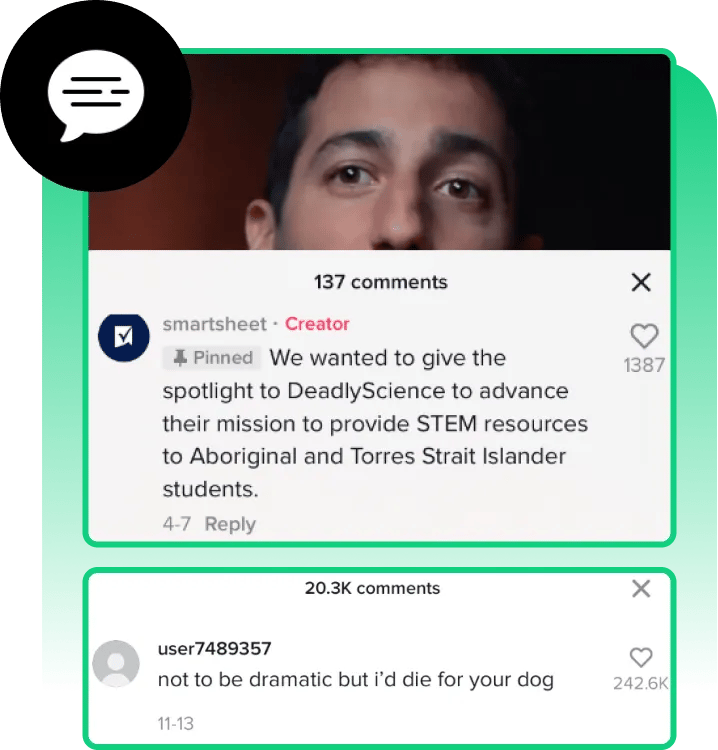Click the 242.6K like count
This screenshot has width=718, height=750.
[x=641, y=684]
